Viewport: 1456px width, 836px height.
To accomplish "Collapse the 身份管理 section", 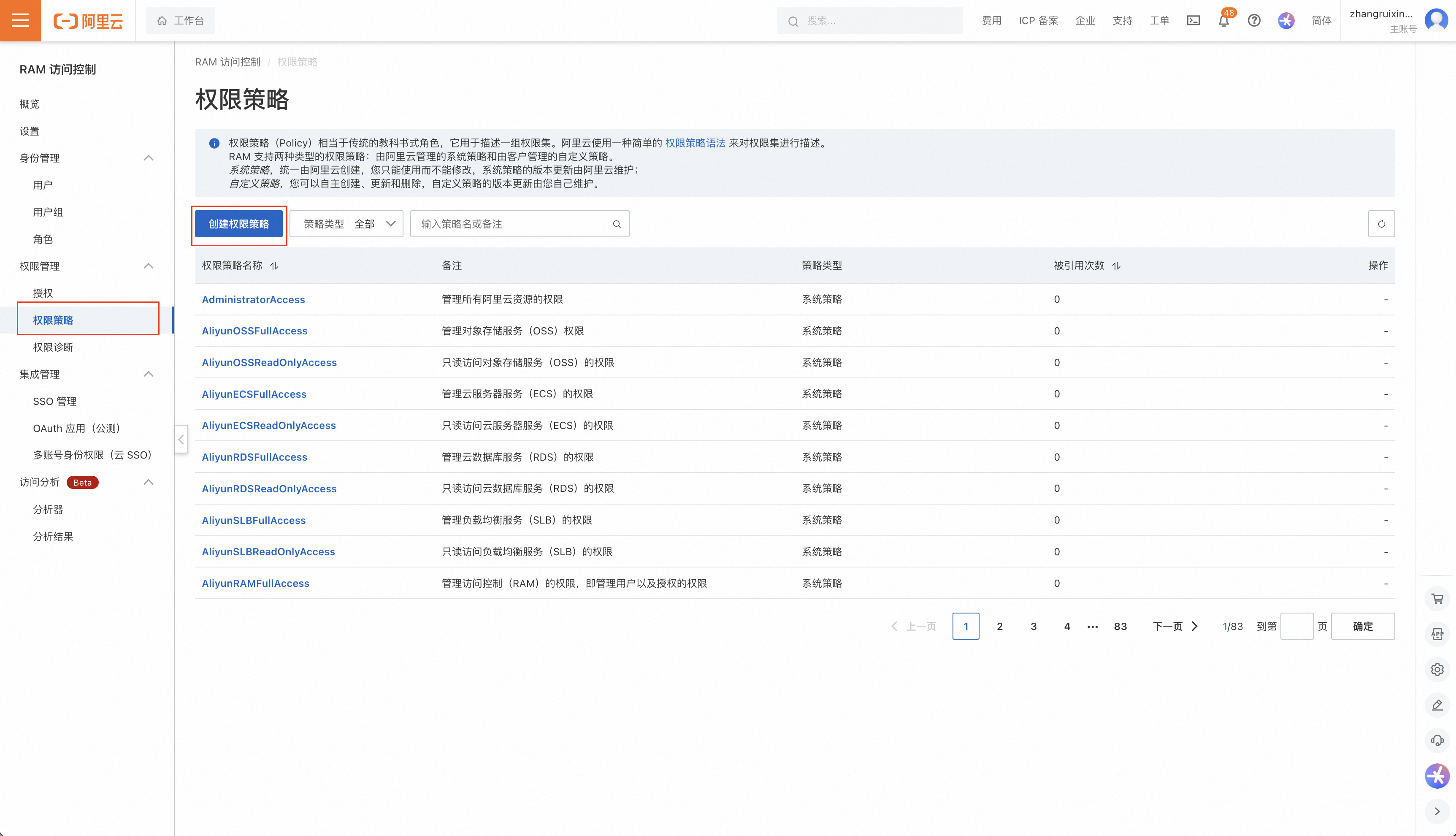I will 148,158.
